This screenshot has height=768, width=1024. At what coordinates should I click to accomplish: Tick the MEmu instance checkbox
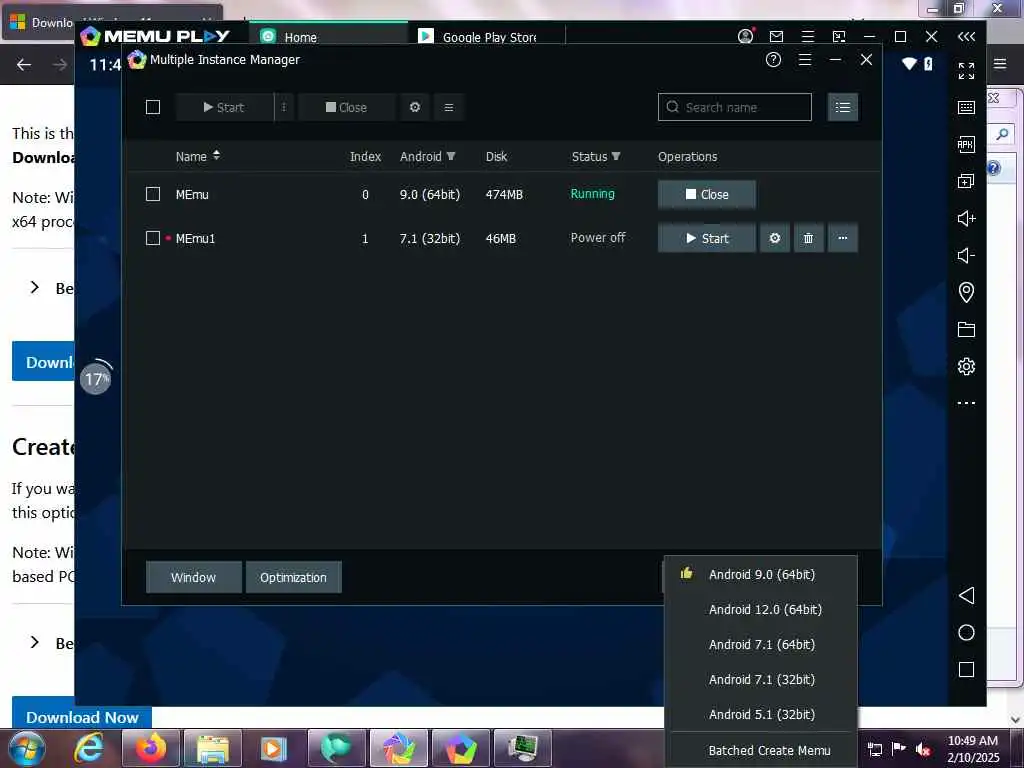153,194
